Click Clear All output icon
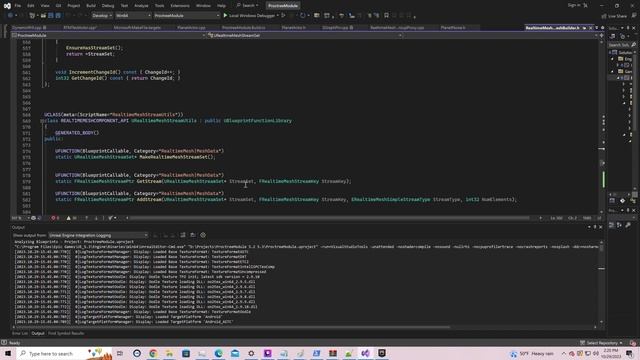Image resolution: width=640 pixels, height=360 pixels. 183,235
